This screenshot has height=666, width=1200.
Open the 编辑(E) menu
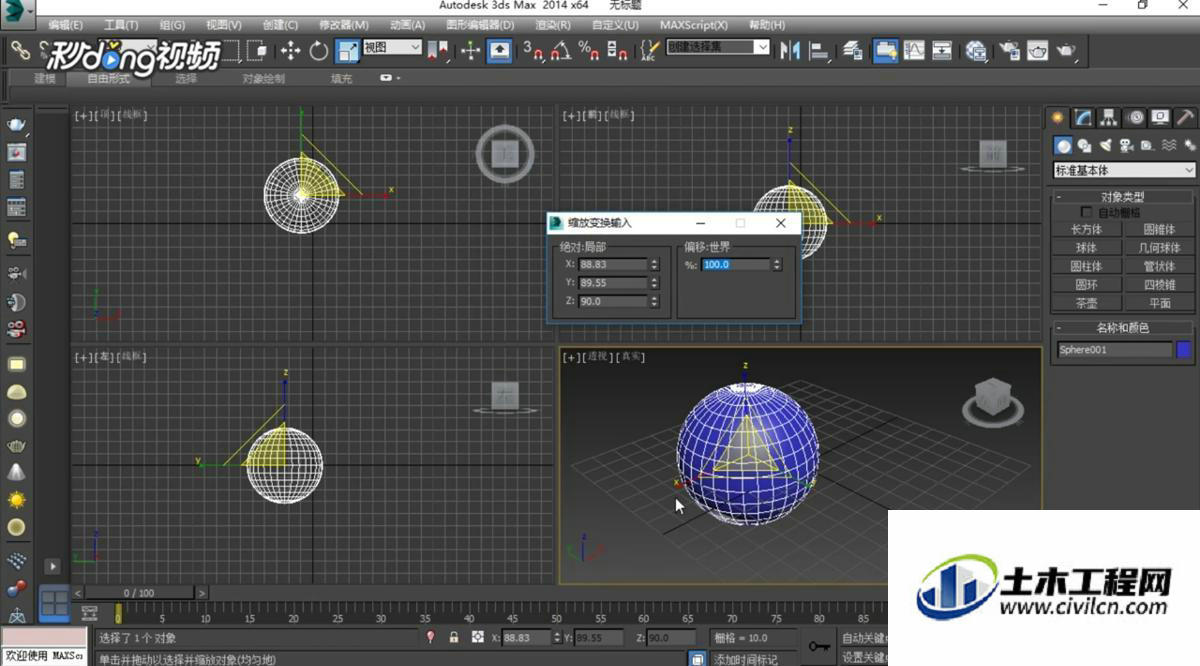pyautogui.click(x=65, y=24)
